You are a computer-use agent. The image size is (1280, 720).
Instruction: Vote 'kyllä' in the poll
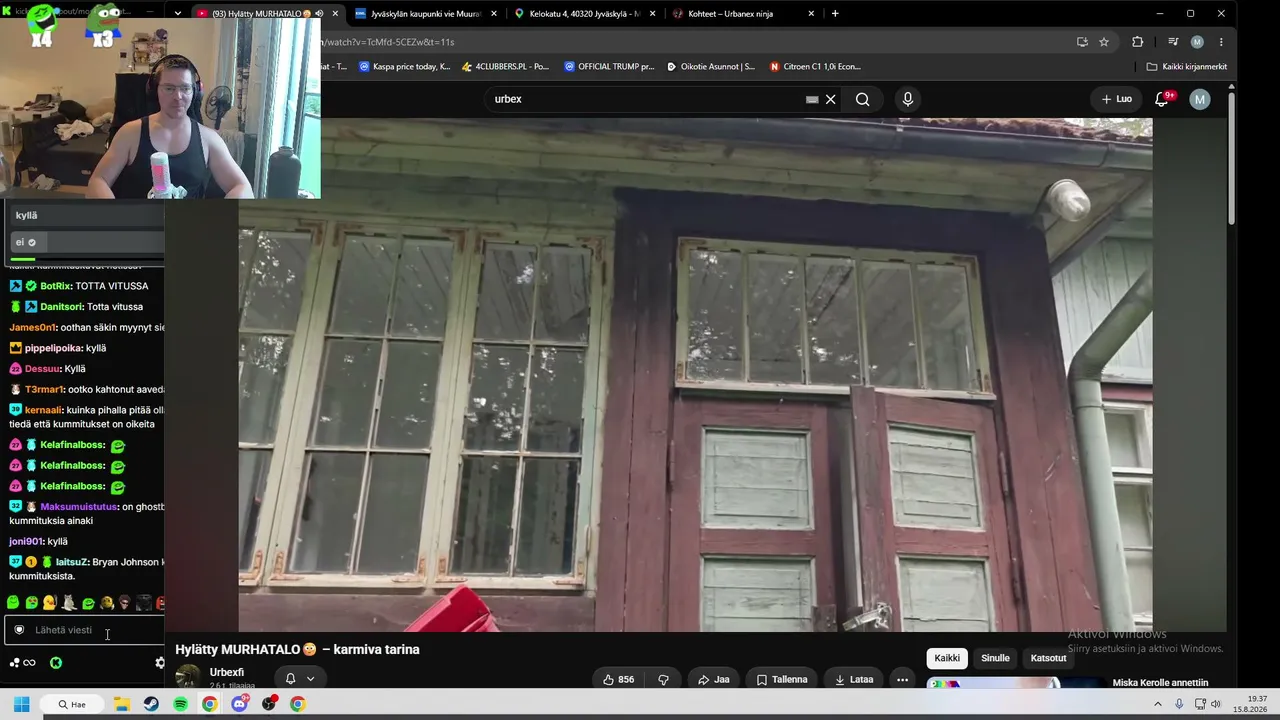click(x=86, y=215)
